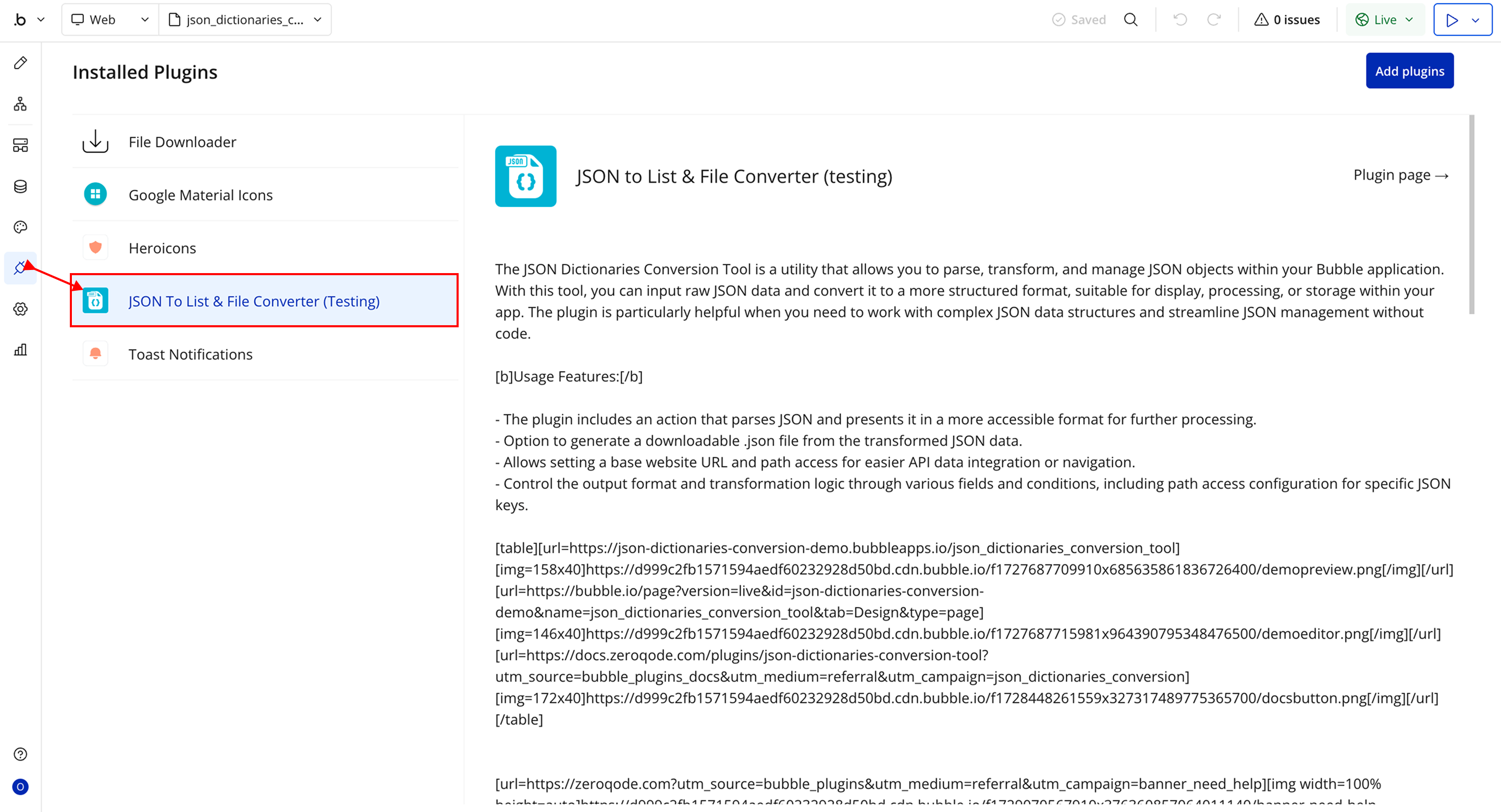The height and width of the screenshot is (812, 1501).
Task: Open the Backend workflows sidebar icon
Action: coord(20,145)
